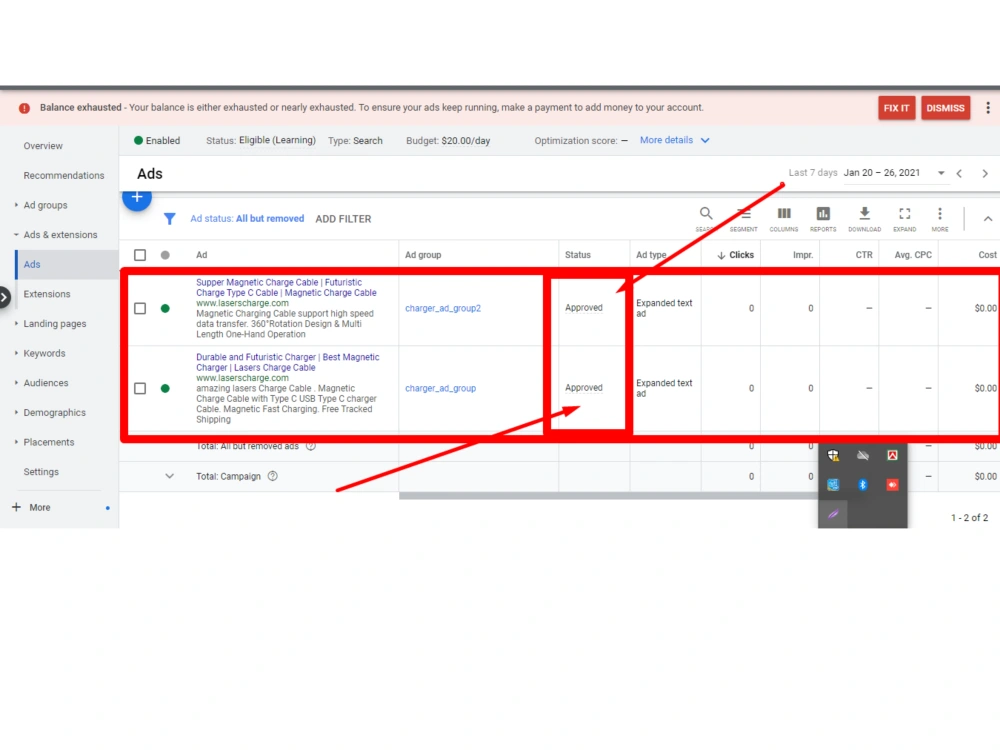Screen dimensions: 1000x750
Task: Click help icon beside Total: All but removed ads
Action: coord(311,446)
